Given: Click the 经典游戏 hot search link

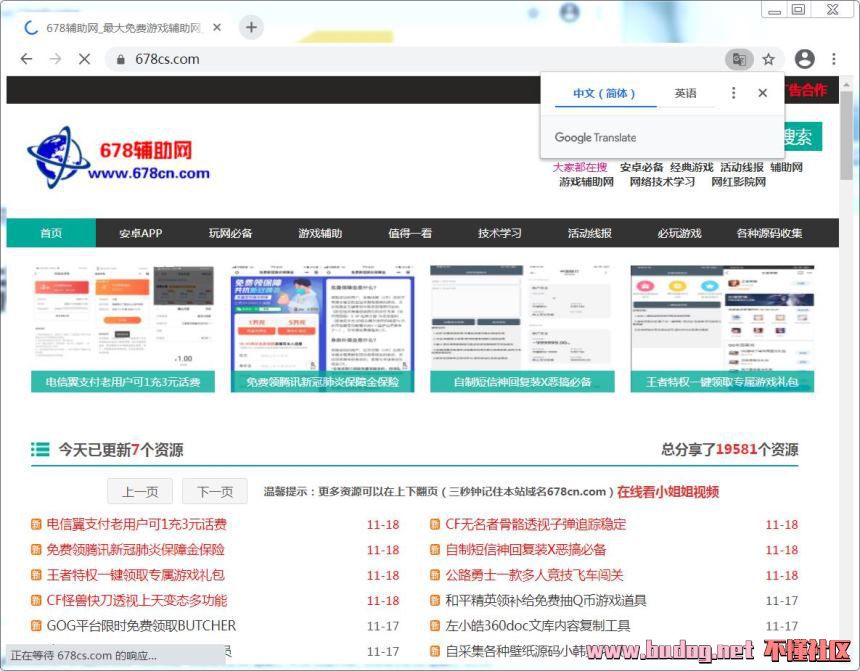Looking at the screenshot, I should (x=692, y=167).
